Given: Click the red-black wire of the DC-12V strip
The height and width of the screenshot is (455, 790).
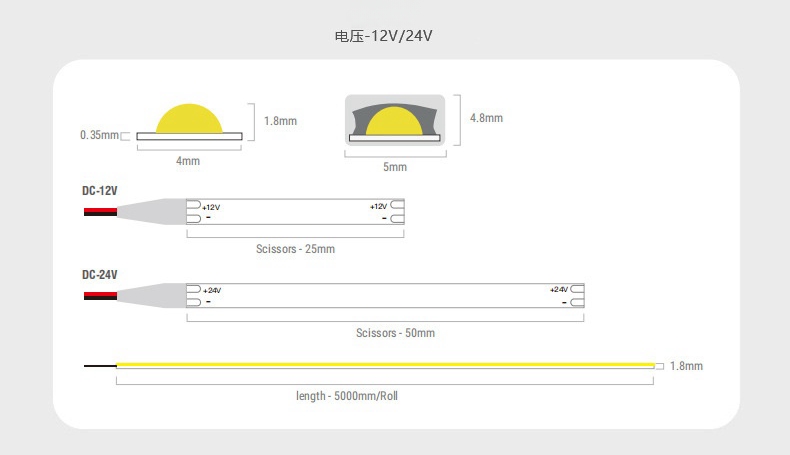Looking at the screenshot, I should (x=100, y=211).
